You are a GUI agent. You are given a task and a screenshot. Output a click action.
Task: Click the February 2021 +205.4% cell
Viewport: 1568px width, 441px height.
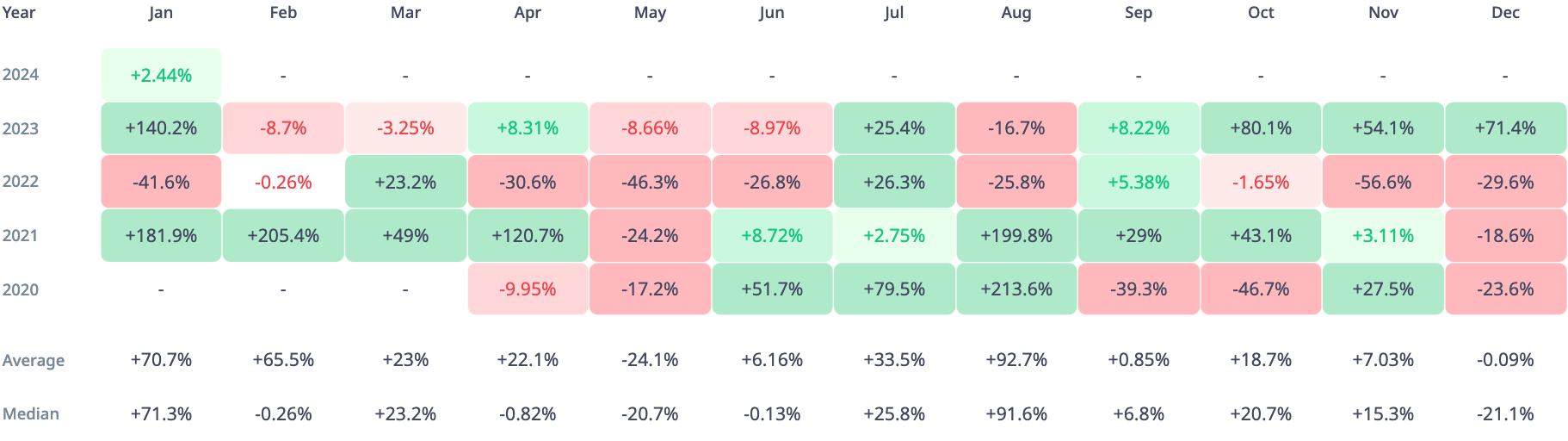[x=283, y=235]
